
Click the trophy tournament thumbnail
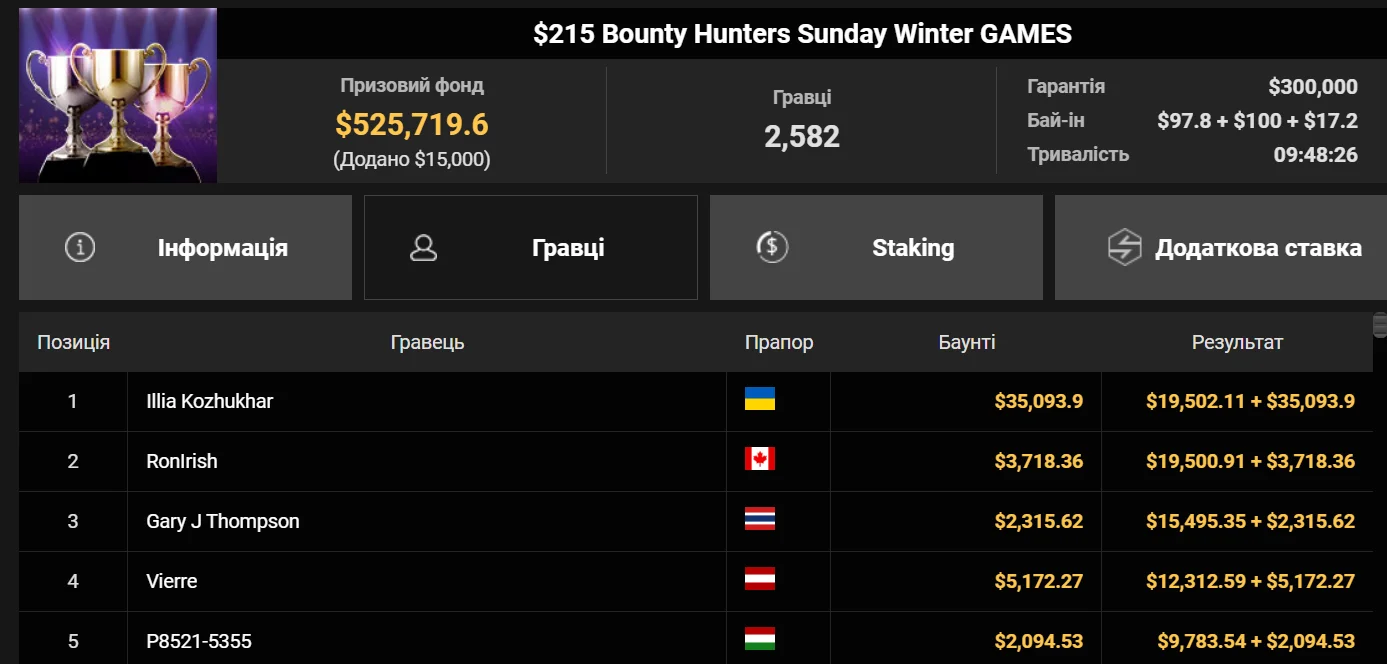pyautogui.click(x=118, y=95)
